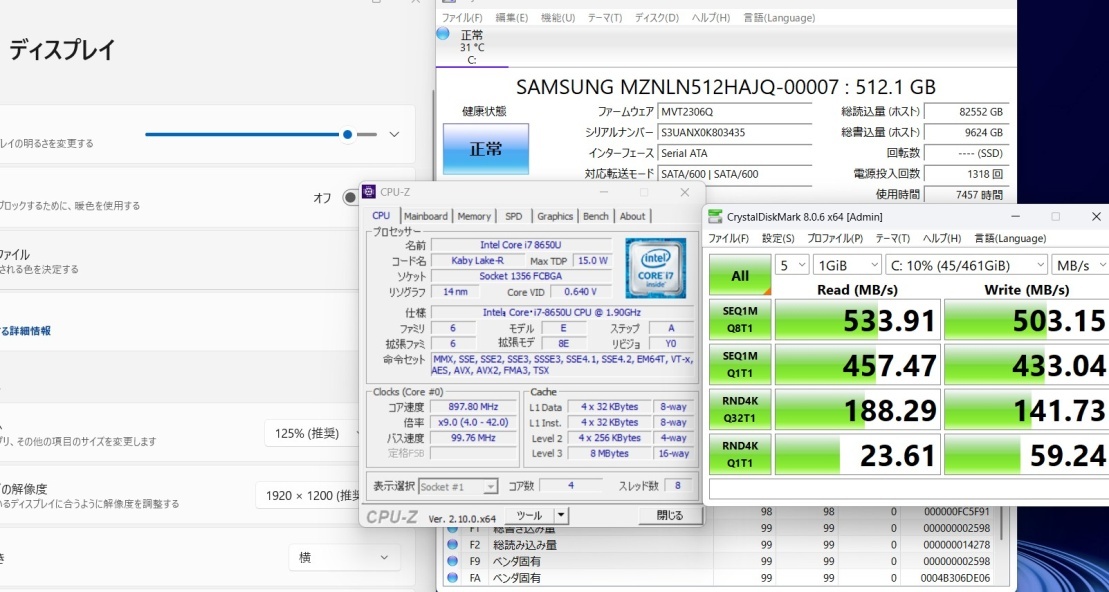Open ディスク(D) menu in CrystalDiskInfo

[x=656, y=18]
